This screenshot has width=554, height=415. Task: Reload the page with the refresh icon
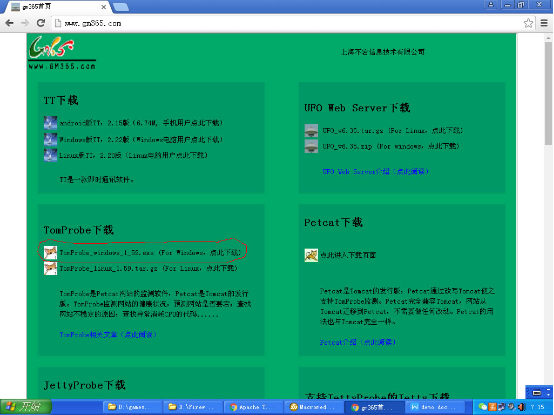(x=41, y=23)
